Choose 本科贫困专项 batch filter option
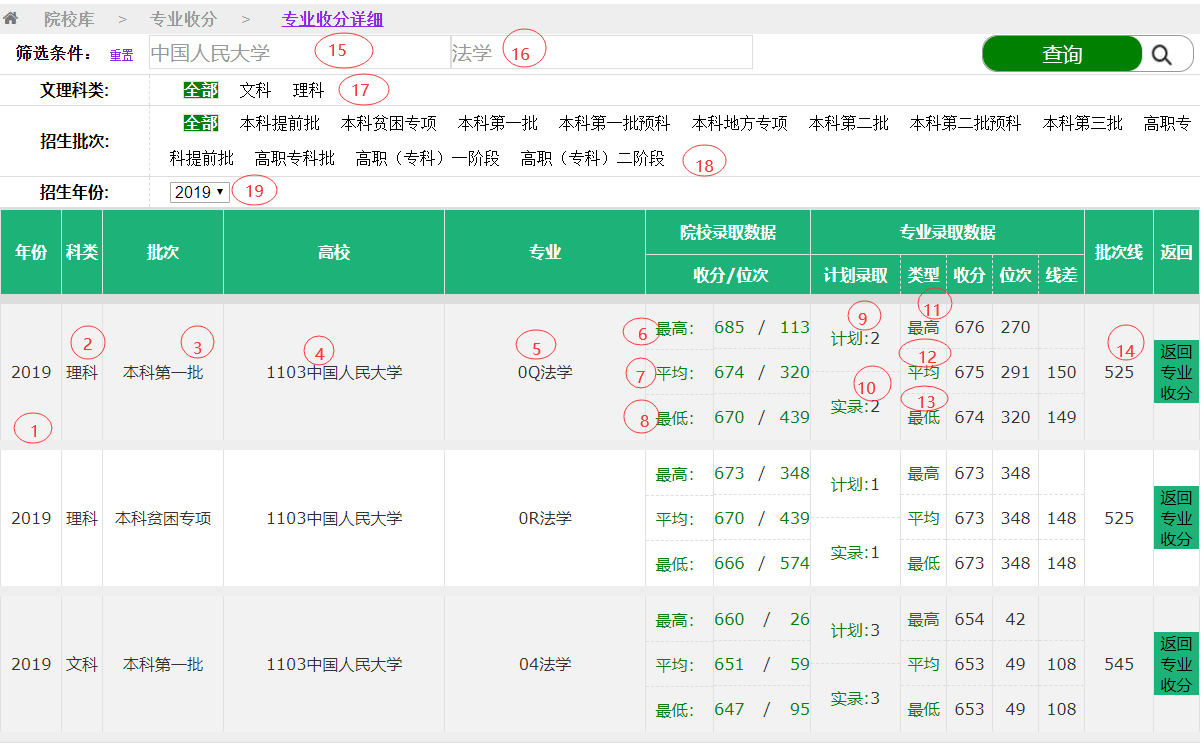This screenshot has width=1201, height=744. tap(388, 123)
